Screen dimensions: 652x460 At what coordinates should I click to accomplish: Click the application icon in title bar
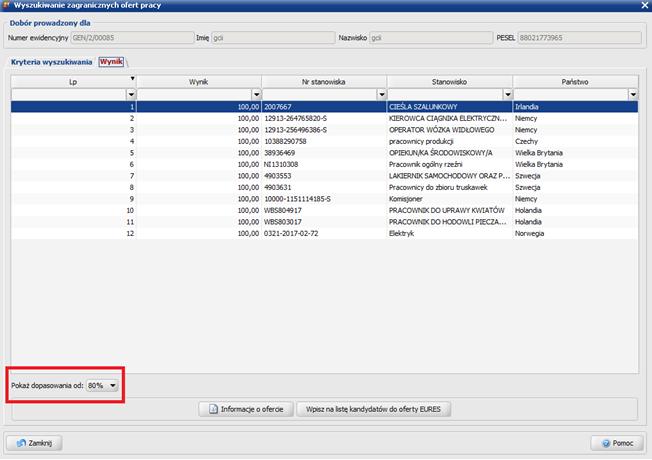click(x=6, y=5)
